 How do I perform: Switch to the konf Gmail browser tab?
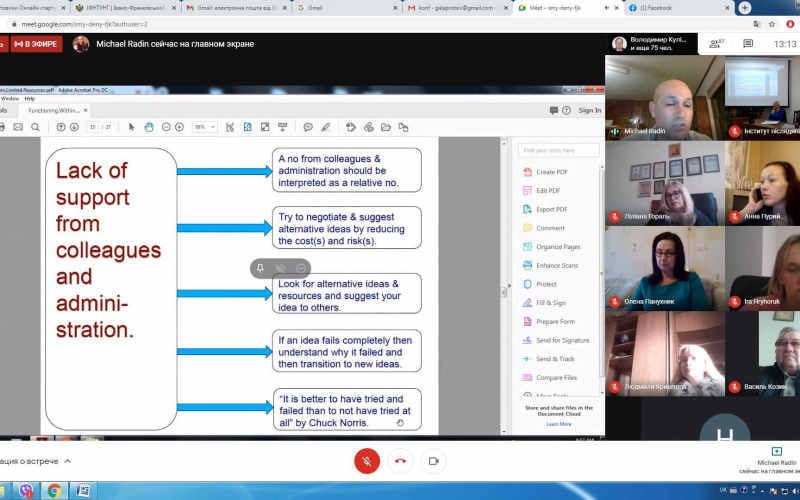pos(457,8)
